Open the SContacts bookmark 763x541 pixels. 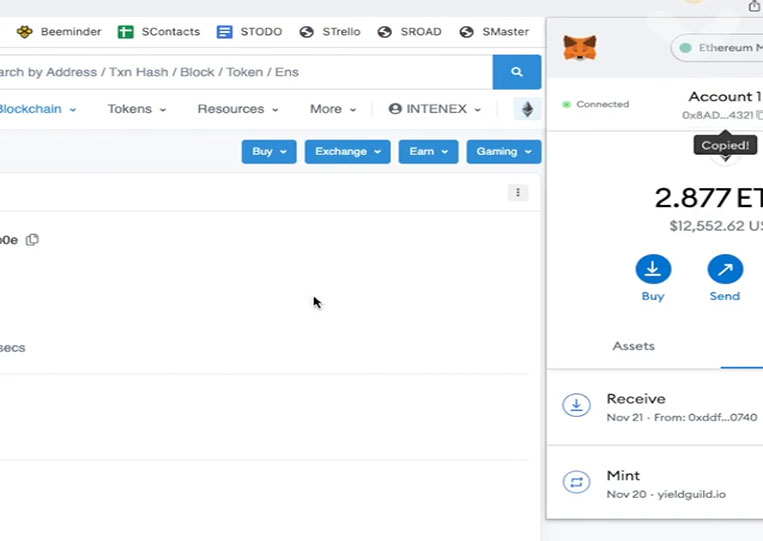pyautogui.click(x=159, y=32)
